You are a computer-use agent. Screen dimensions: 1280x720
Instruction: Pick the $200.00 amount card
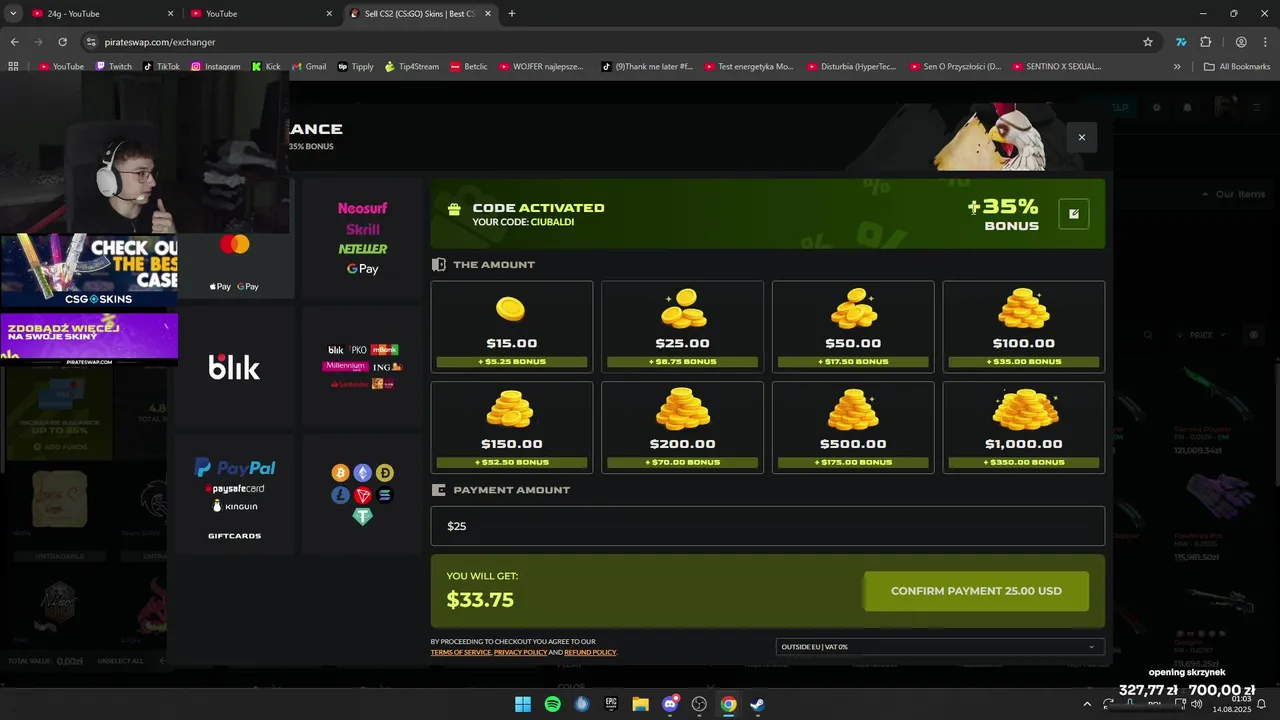(x=682, y=427)
